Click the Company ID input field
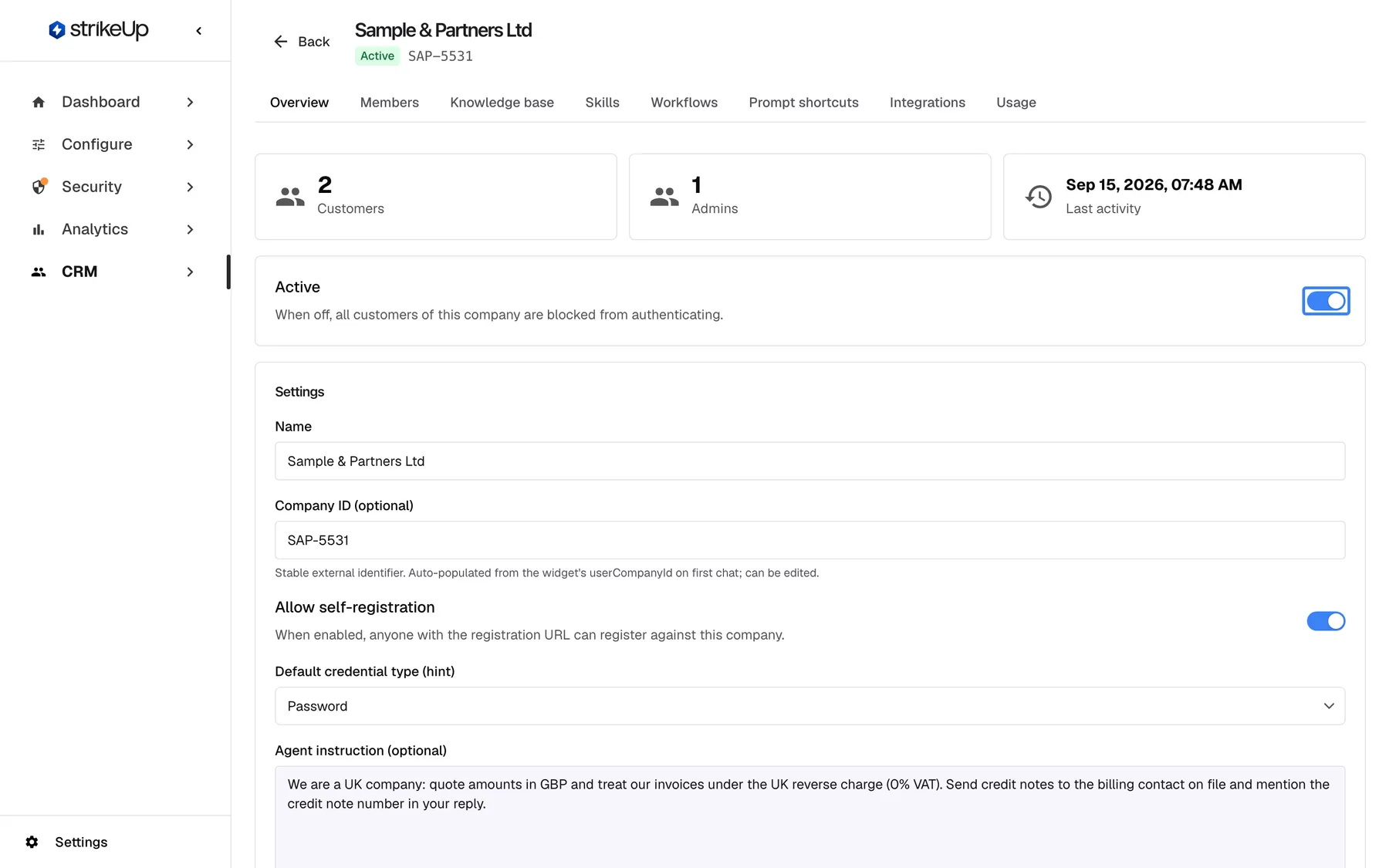The width and height of the screenshot is (1389, 868). (x=809, y=540)
